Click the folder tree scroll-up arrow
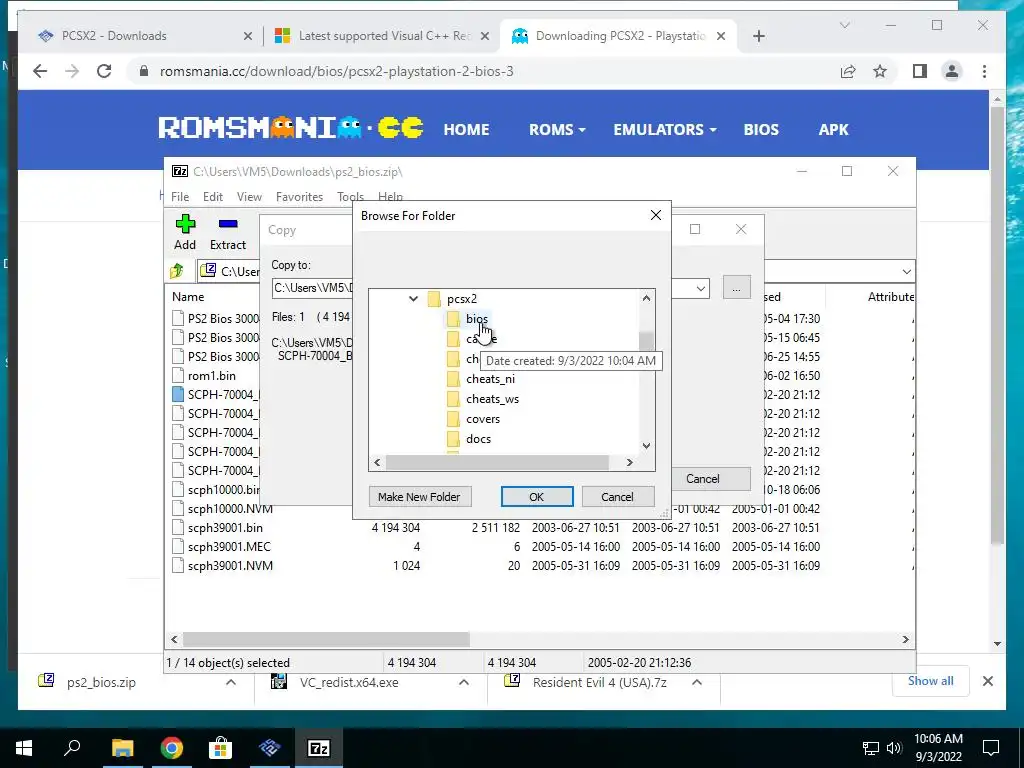This screenshot has height=768, width=1024. tap(646, 298)
